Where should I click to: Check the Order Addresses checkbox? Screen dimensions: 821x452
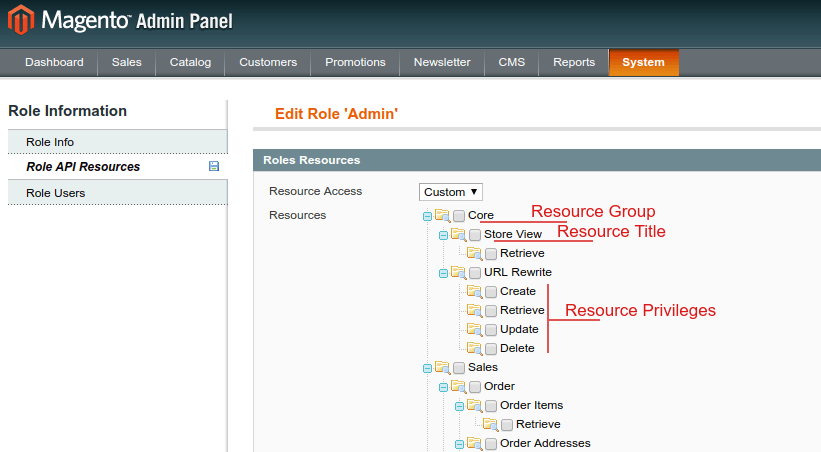tap(491, 444)
